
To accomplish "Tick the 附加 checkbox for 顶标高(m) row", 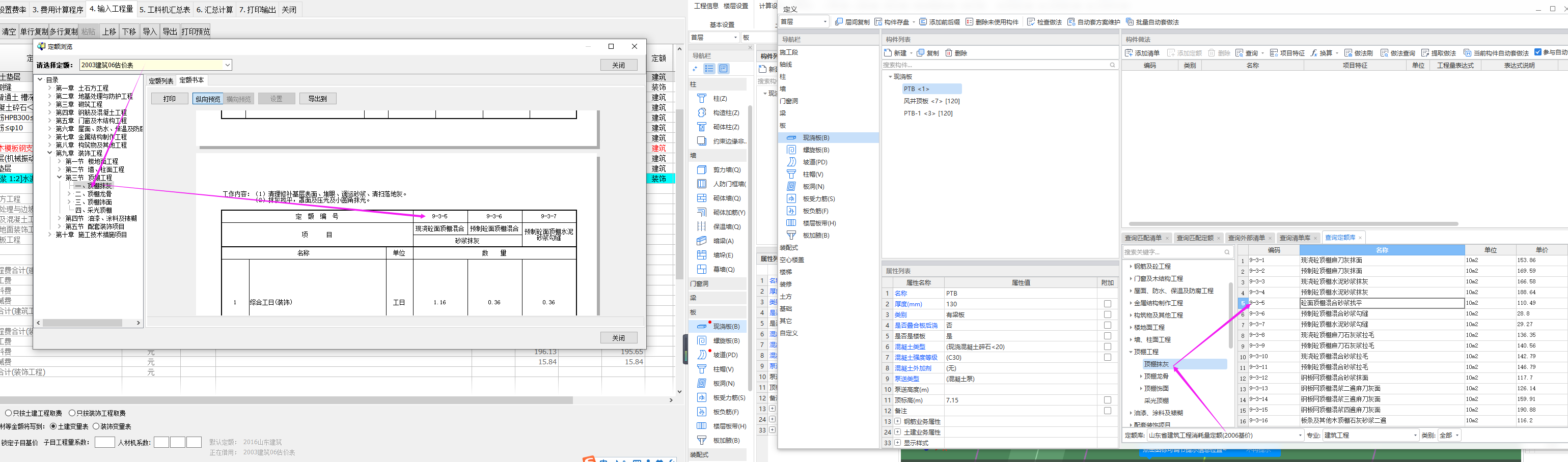I will pos(1107,400).
